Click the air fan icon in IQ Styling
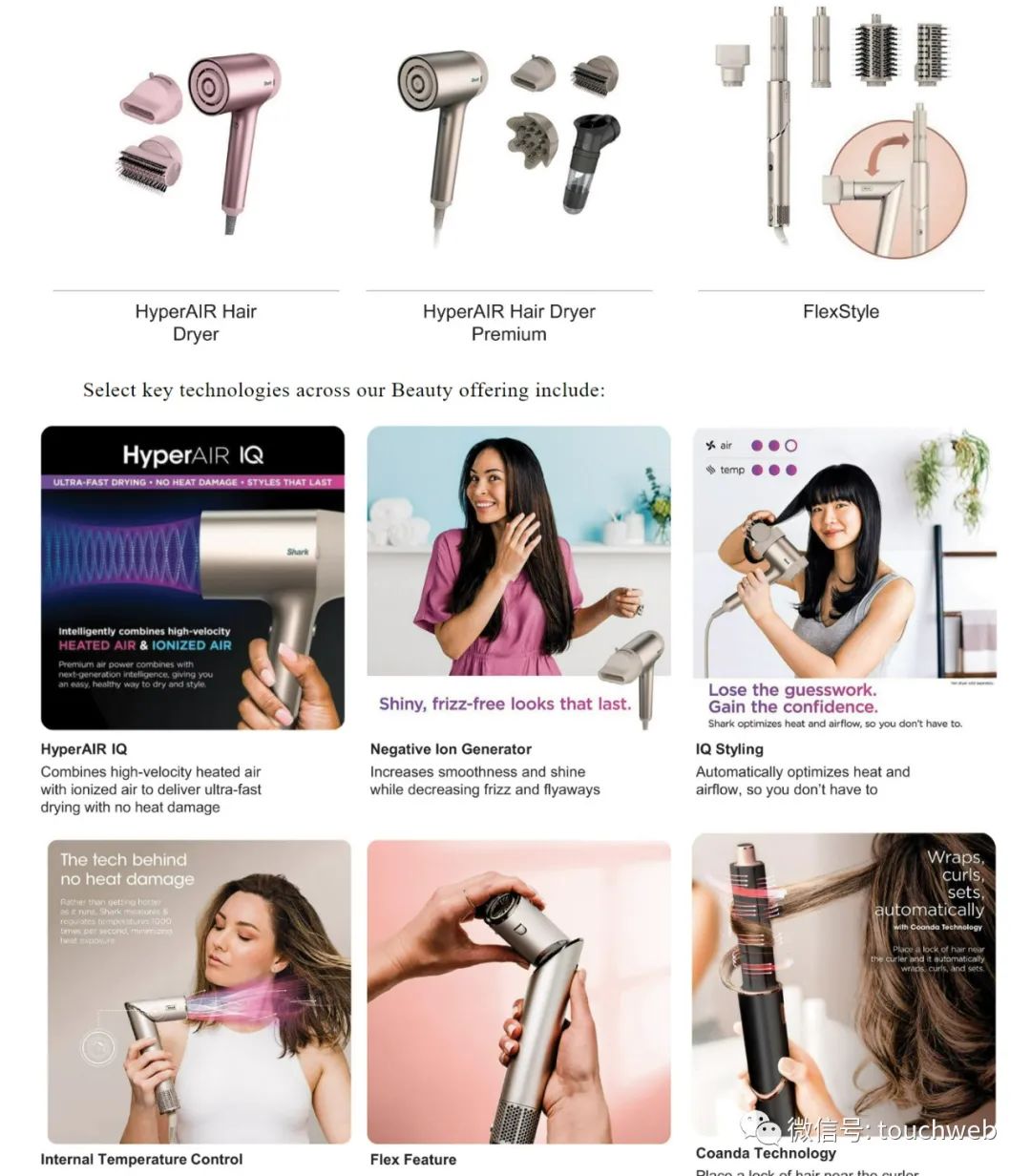 710,446
